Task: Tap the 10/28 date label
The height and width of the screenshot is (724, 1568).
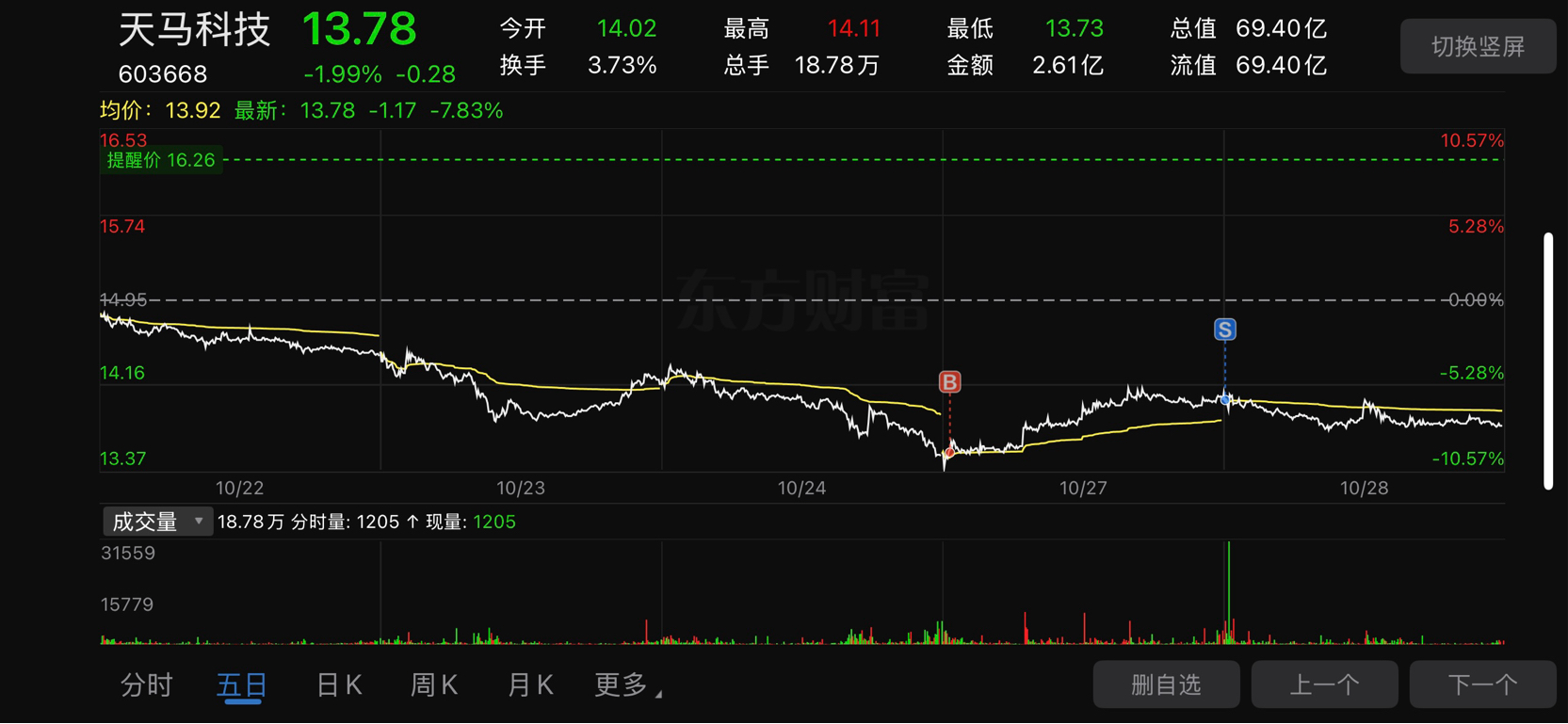Action: [1364, 488]
